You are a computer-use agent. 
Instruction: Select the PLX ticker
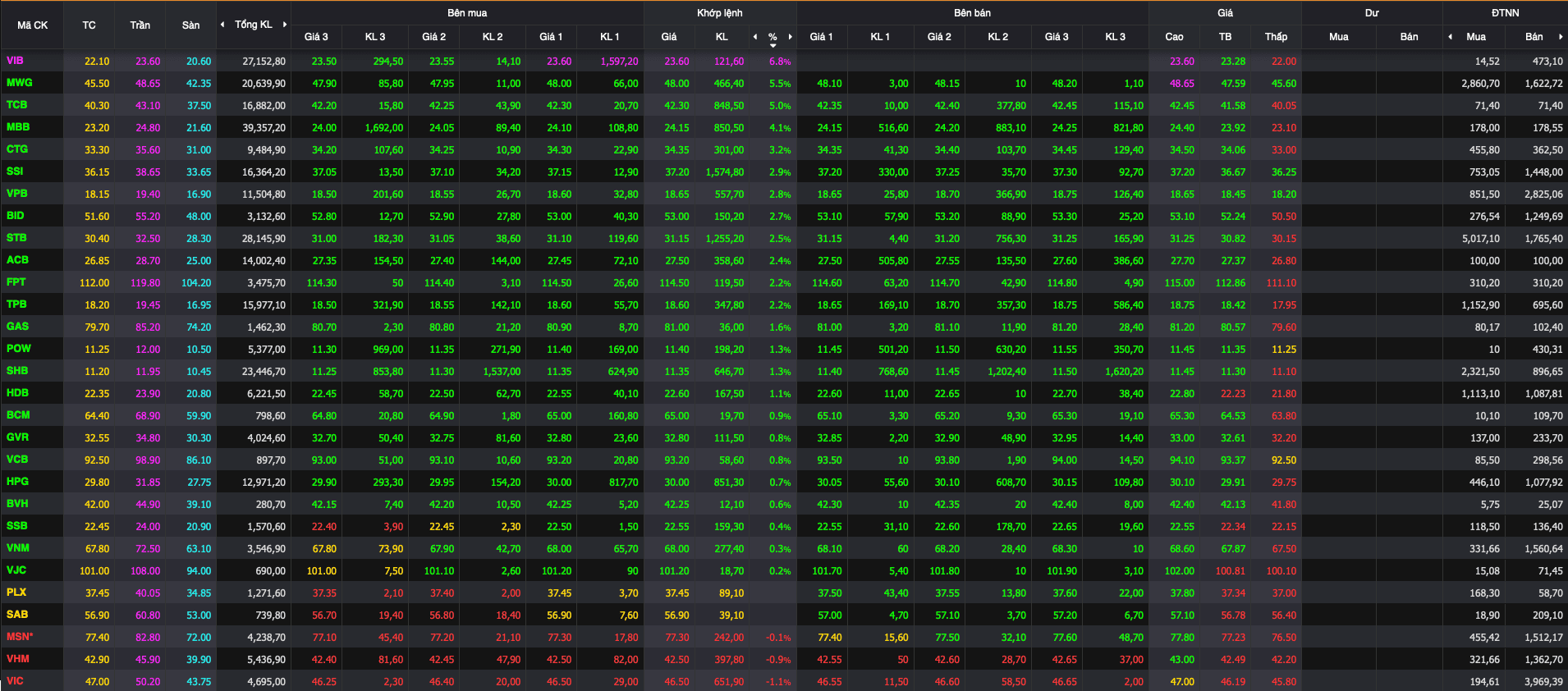pyautogui.click(x=16, y=593)
